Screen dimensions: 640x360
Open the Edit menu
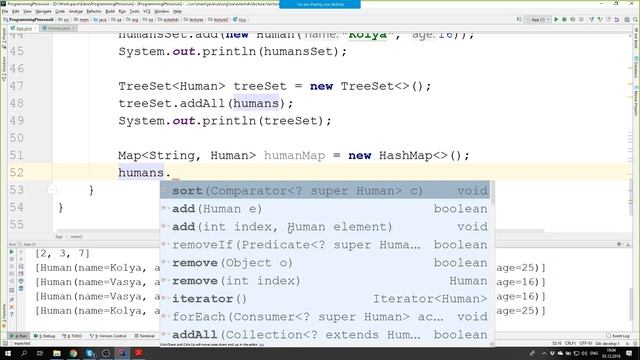(x=16, y=11)
